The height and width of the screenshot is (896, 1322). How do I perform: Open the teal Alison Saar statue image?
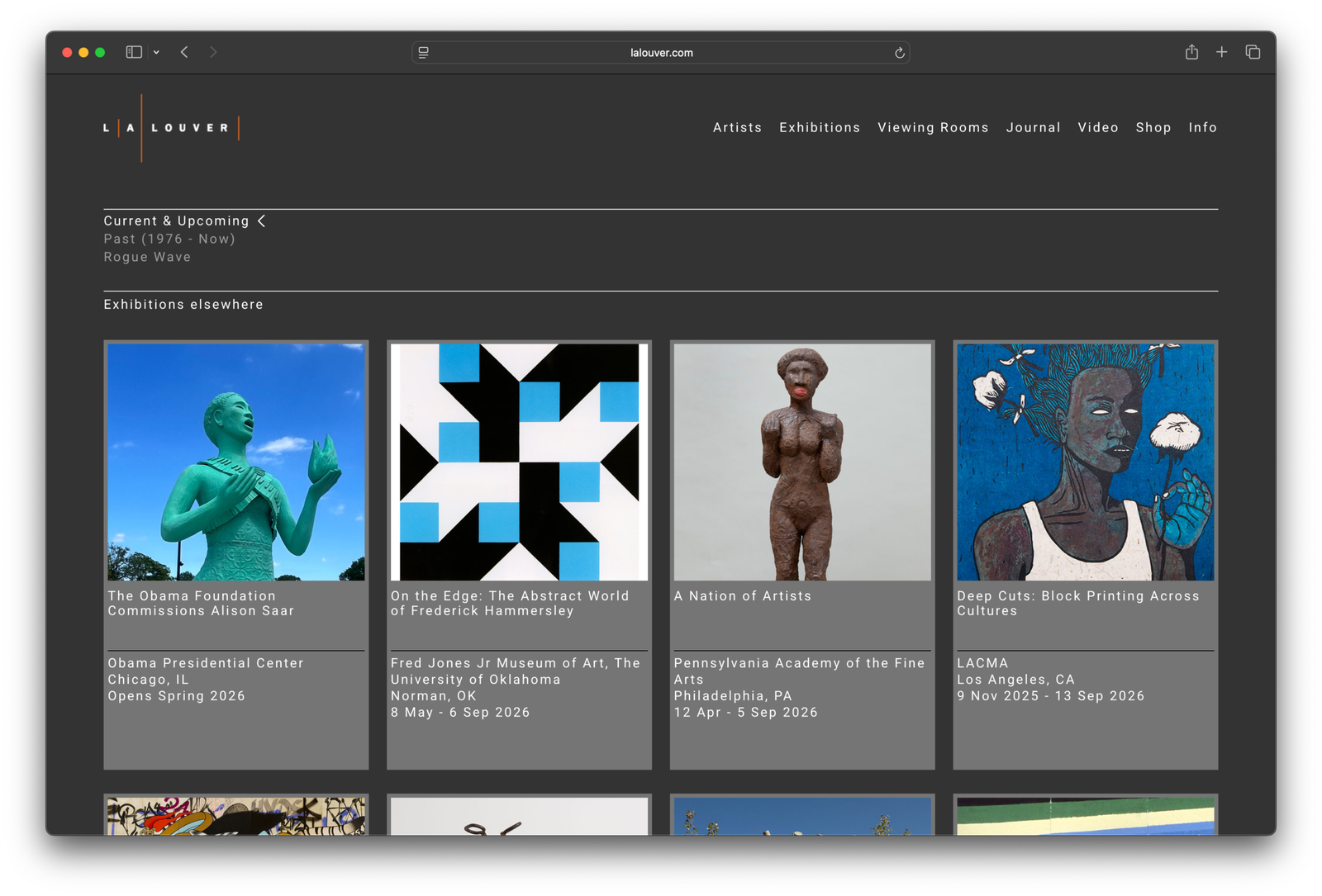pyautogui.click(x=236, y=462)
